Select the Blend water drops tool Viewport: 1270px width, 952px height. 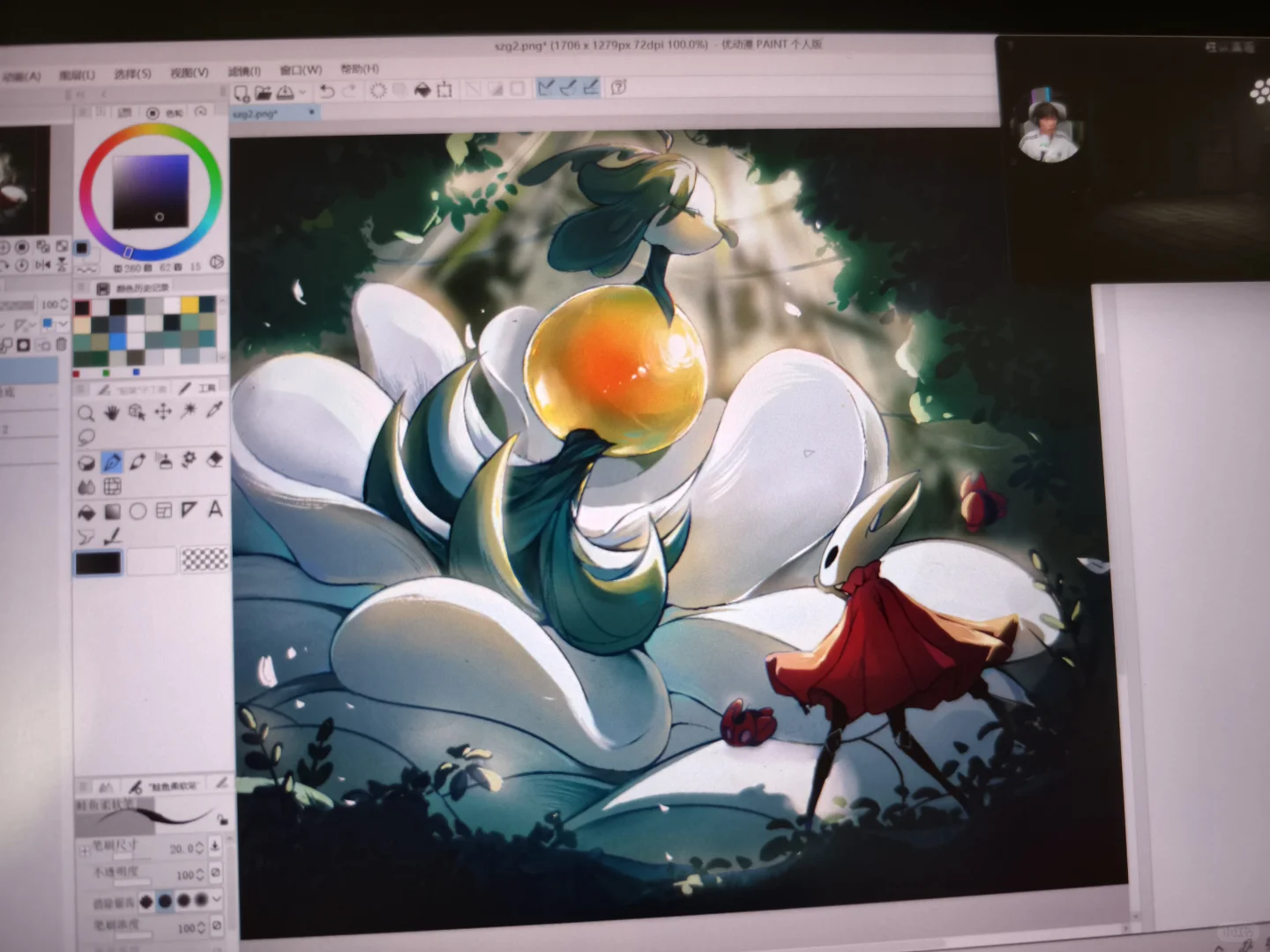(x=86, y=487)
